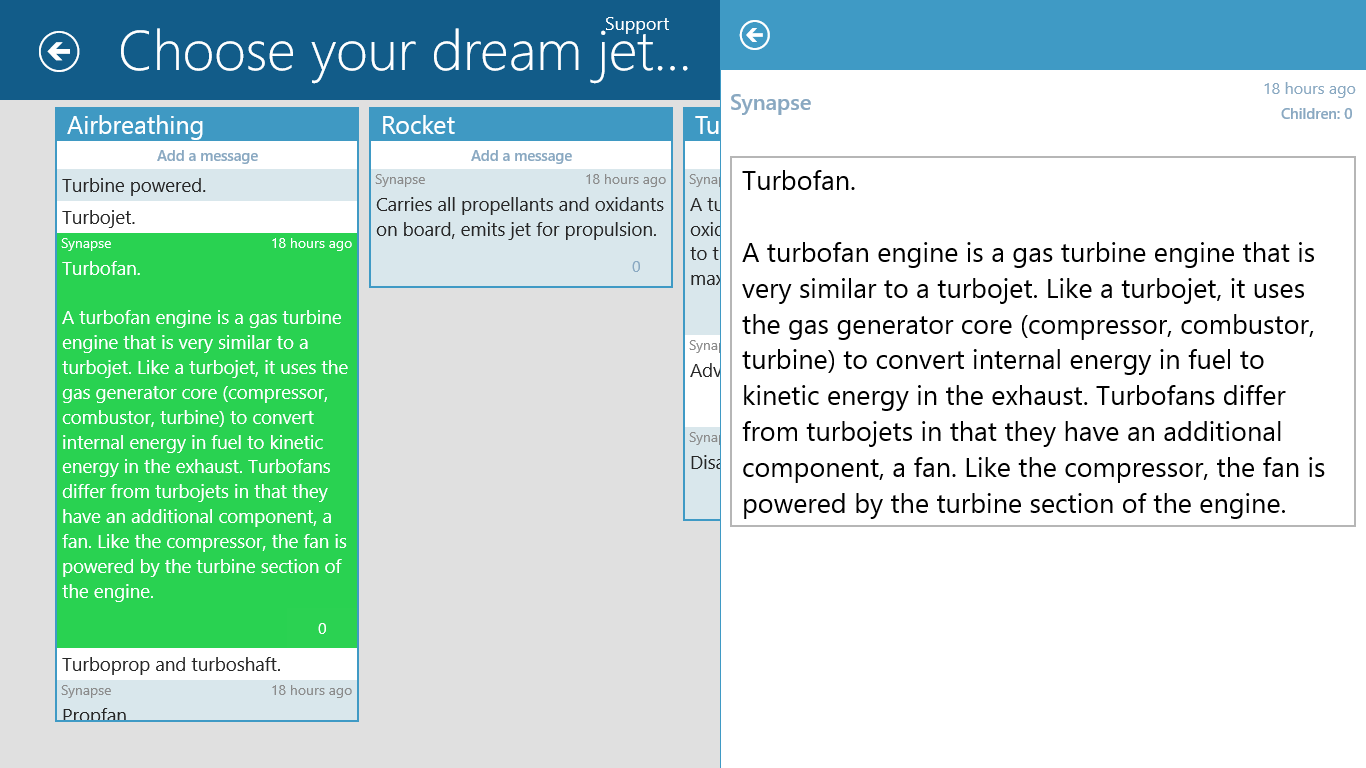1366x768 pixels.
Task: Open the Propfan message
Action: click(x=207, y=712)
